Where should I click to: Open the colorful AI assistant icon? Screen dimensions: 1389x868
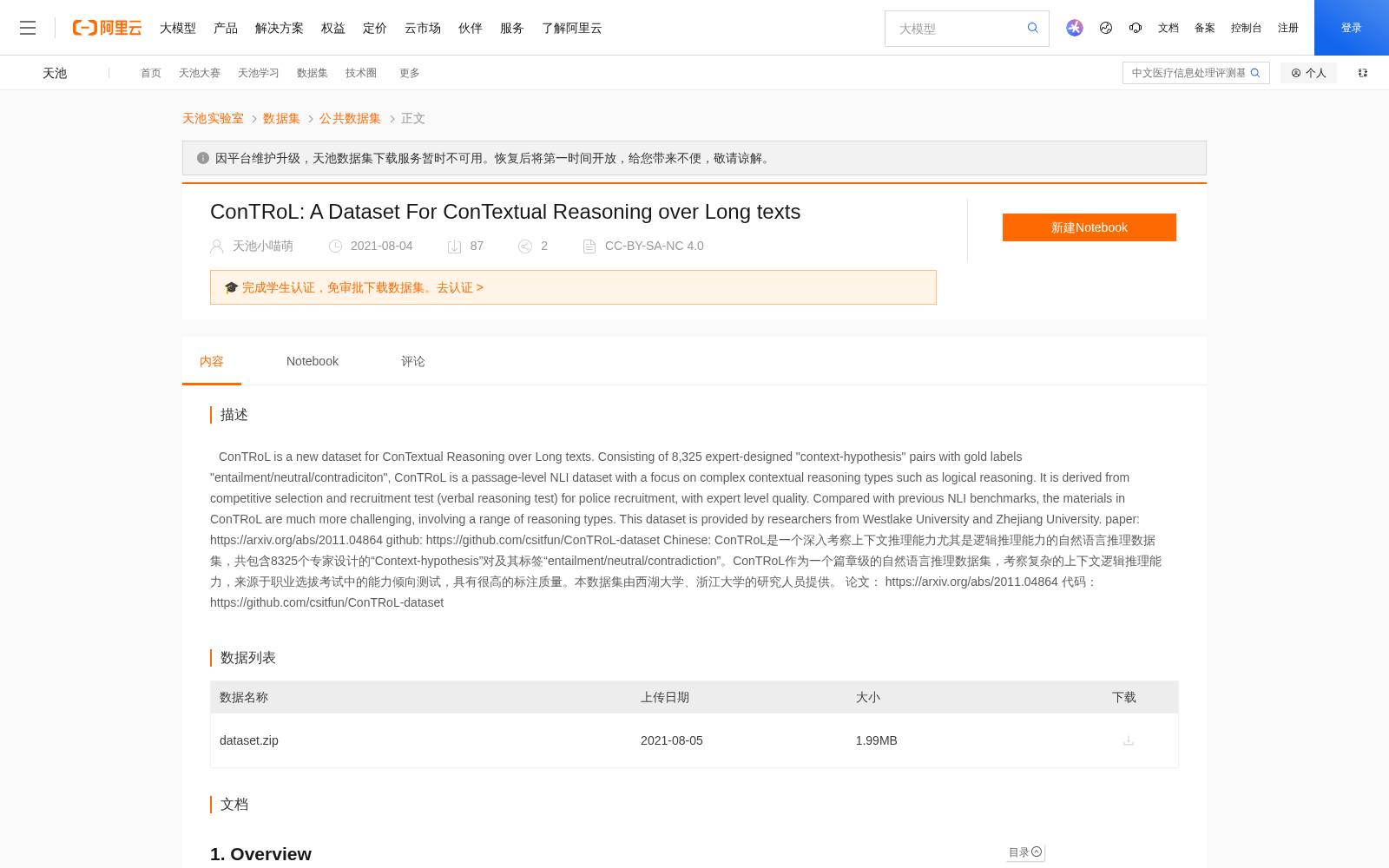(x=1075, y=28)
